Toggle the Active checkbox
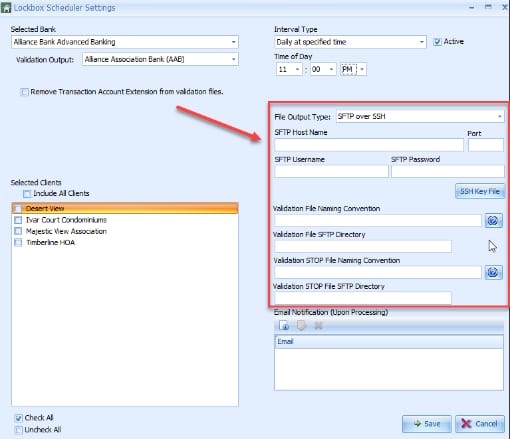510x439 pixels. click(437, 42)
